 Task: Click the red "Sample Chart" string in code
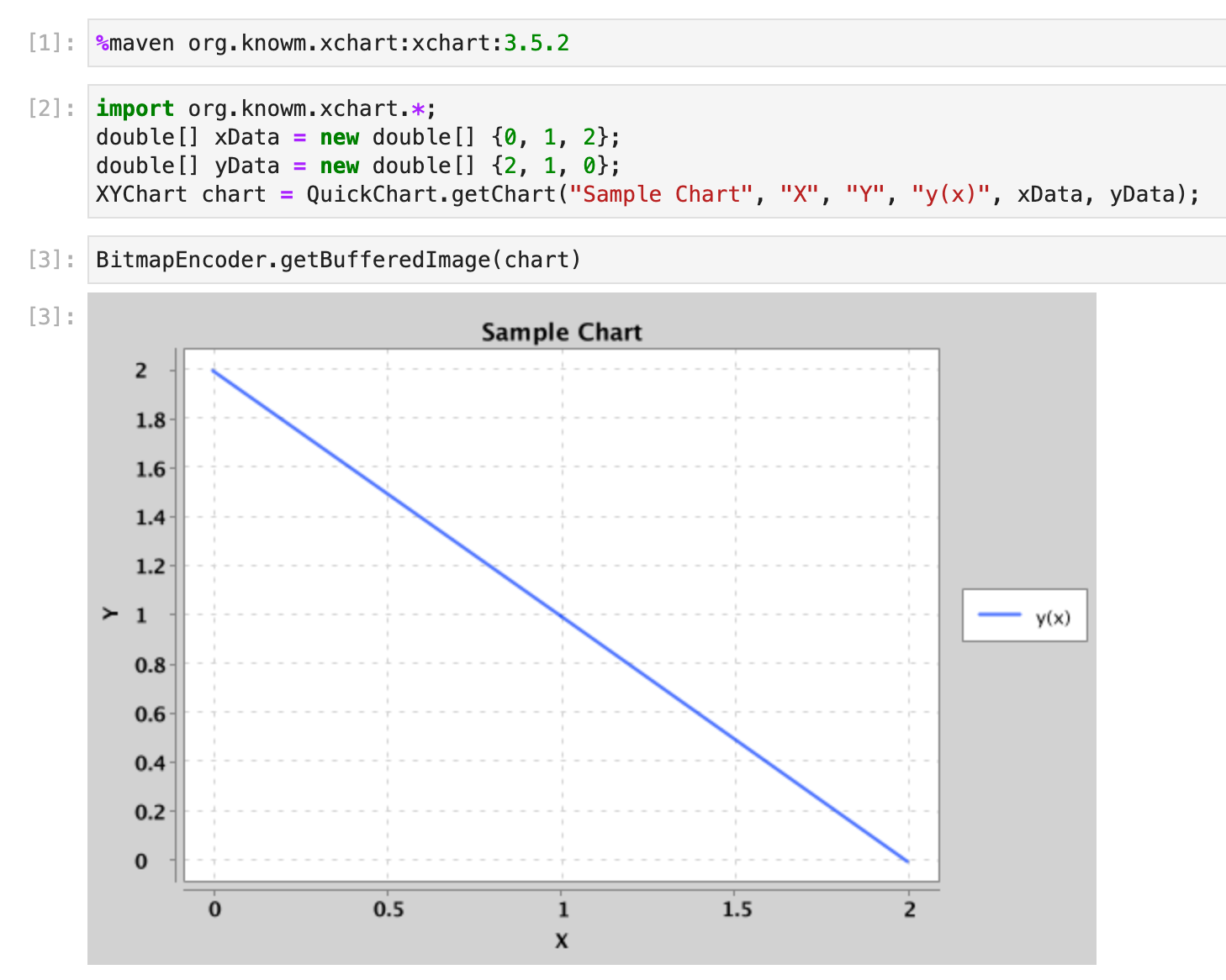(661, 194)
